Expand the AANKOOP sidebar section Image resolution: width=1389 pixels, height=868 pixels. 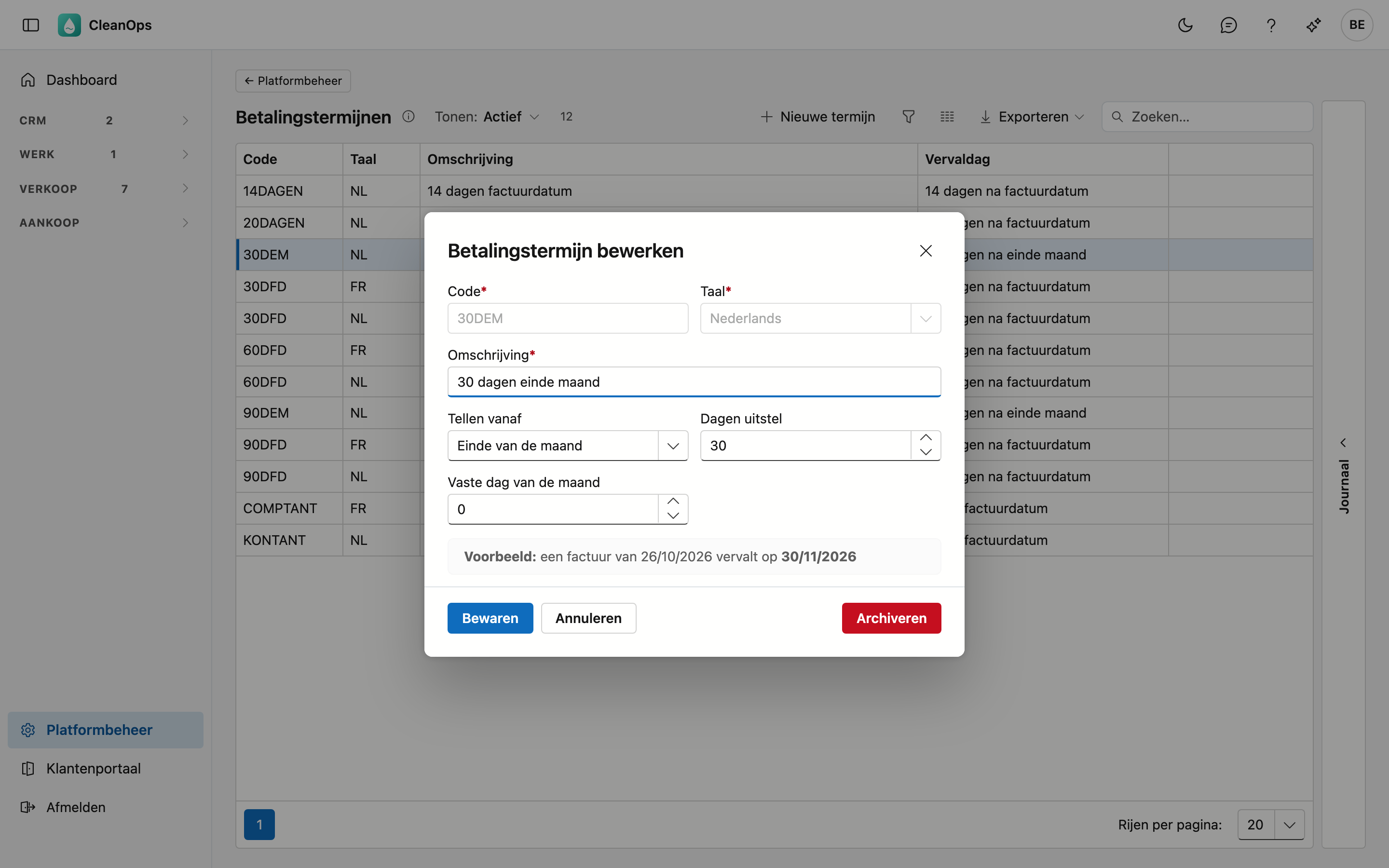[x=105, y=223]
